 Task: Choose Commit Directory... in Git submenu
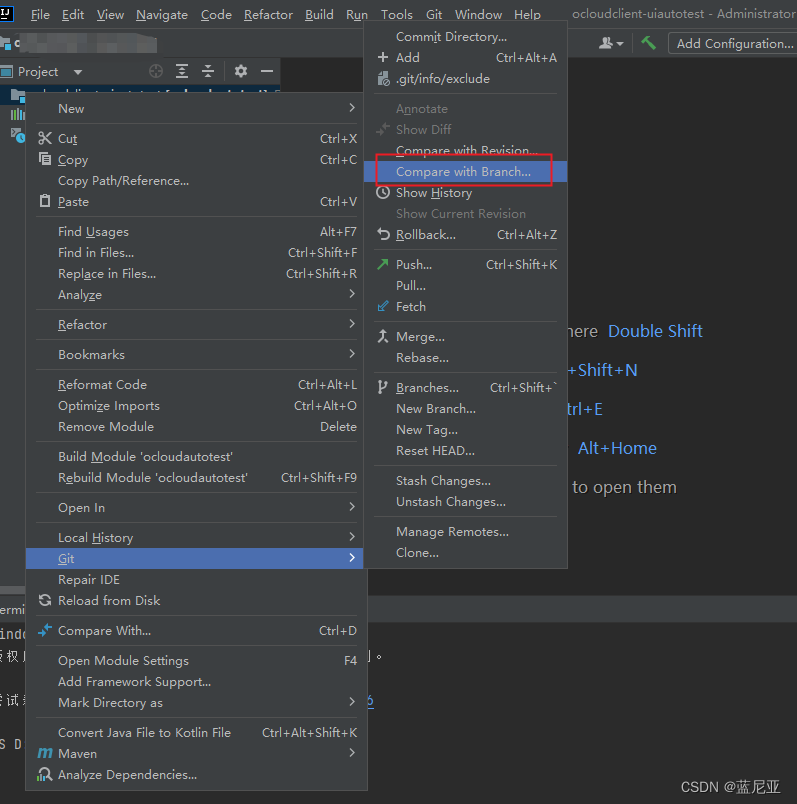(x=465, y=36)
